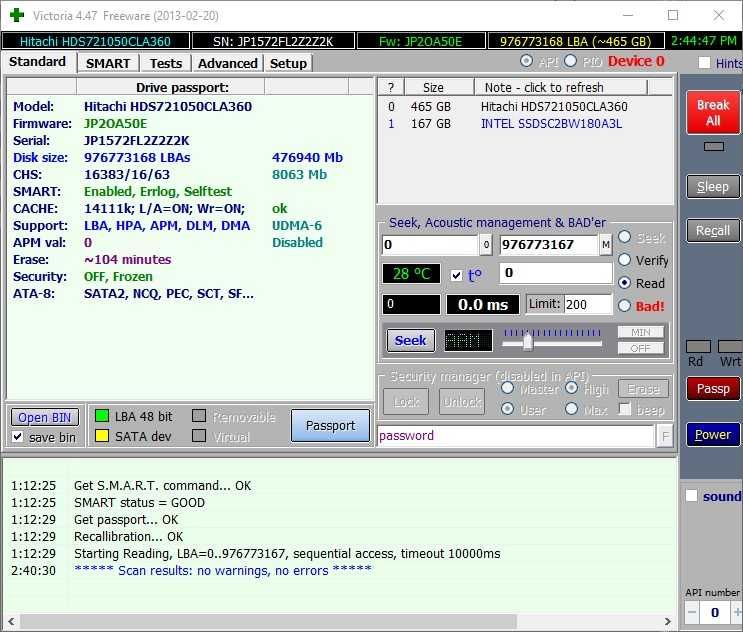
Task: Click the green cross Victoria app icon
Action: (x=17, y=15)
